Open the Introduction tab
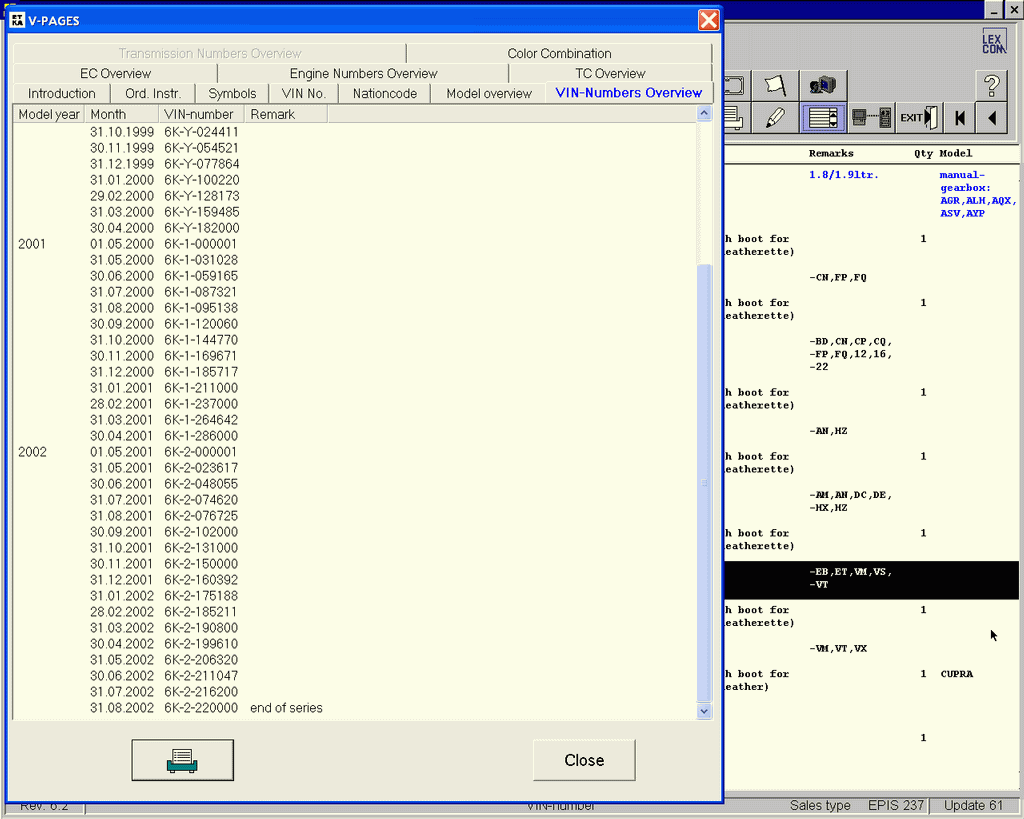This screenshot has height=819, width=1024. pyautogui.click(x=61, y=93)
